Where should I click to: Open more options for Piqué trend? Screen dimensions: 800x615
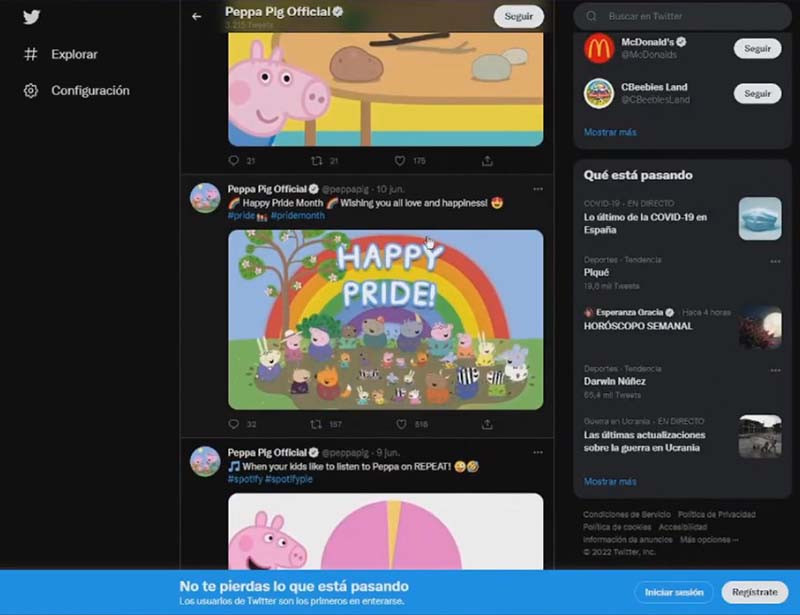[x=775, y=261]
